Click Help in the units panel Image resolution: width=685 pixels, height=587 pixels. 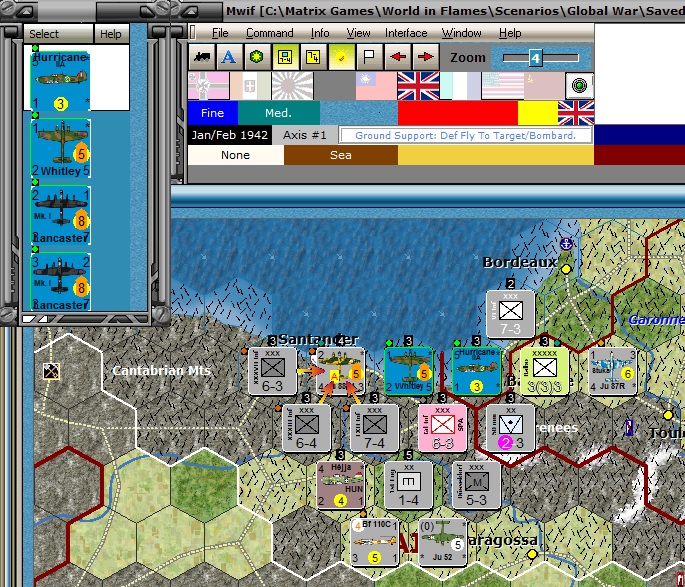point(111,34)
